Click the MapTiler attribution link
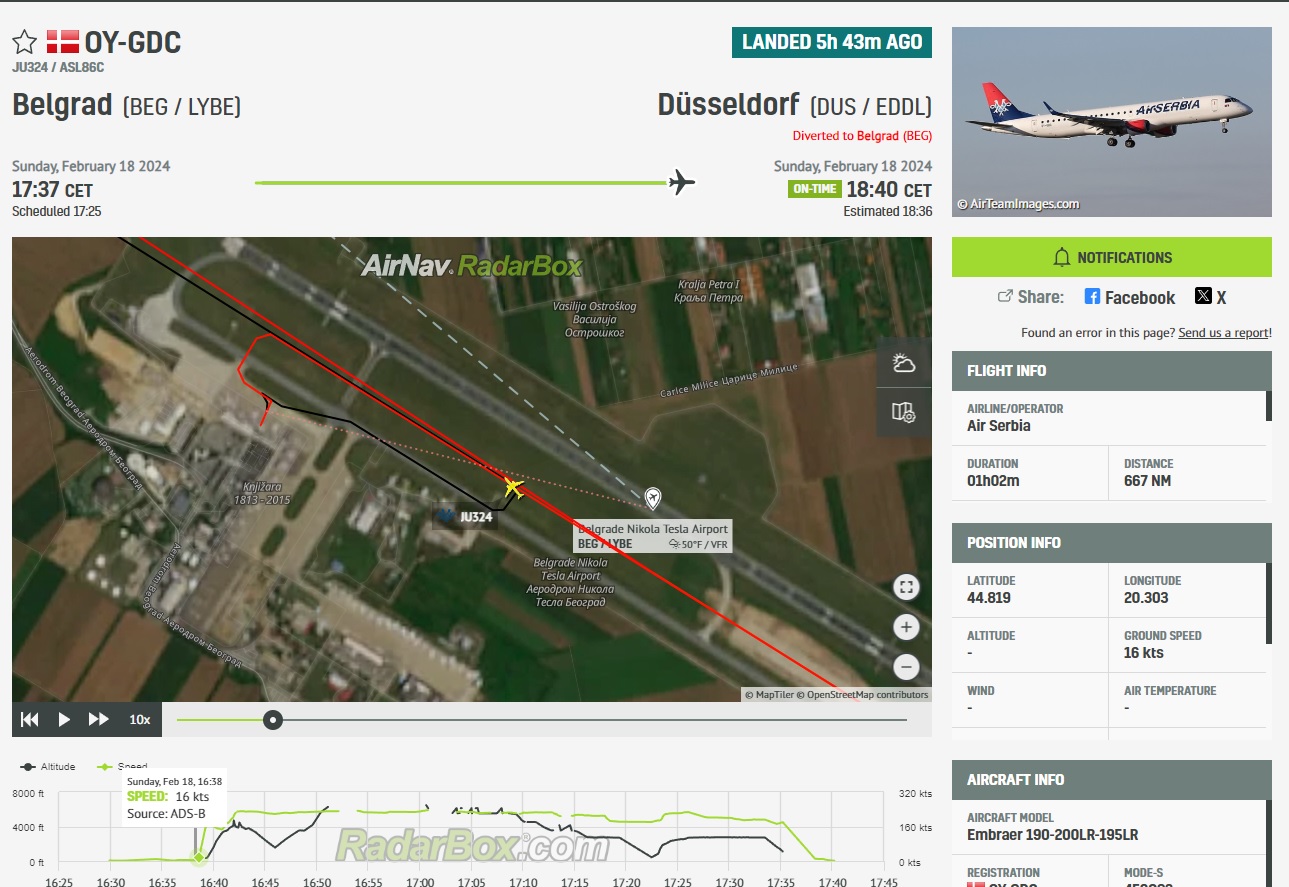 click(x=770, y=694)
